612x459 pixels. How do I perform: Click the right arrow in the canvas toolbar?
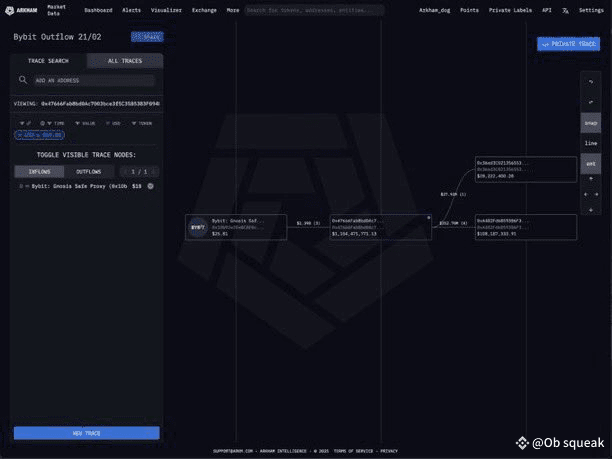tap(596, 194)
